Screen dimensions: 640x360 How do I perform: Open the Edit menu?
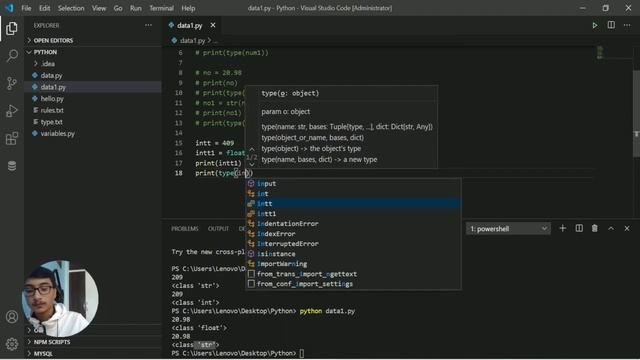coord(44,8)
